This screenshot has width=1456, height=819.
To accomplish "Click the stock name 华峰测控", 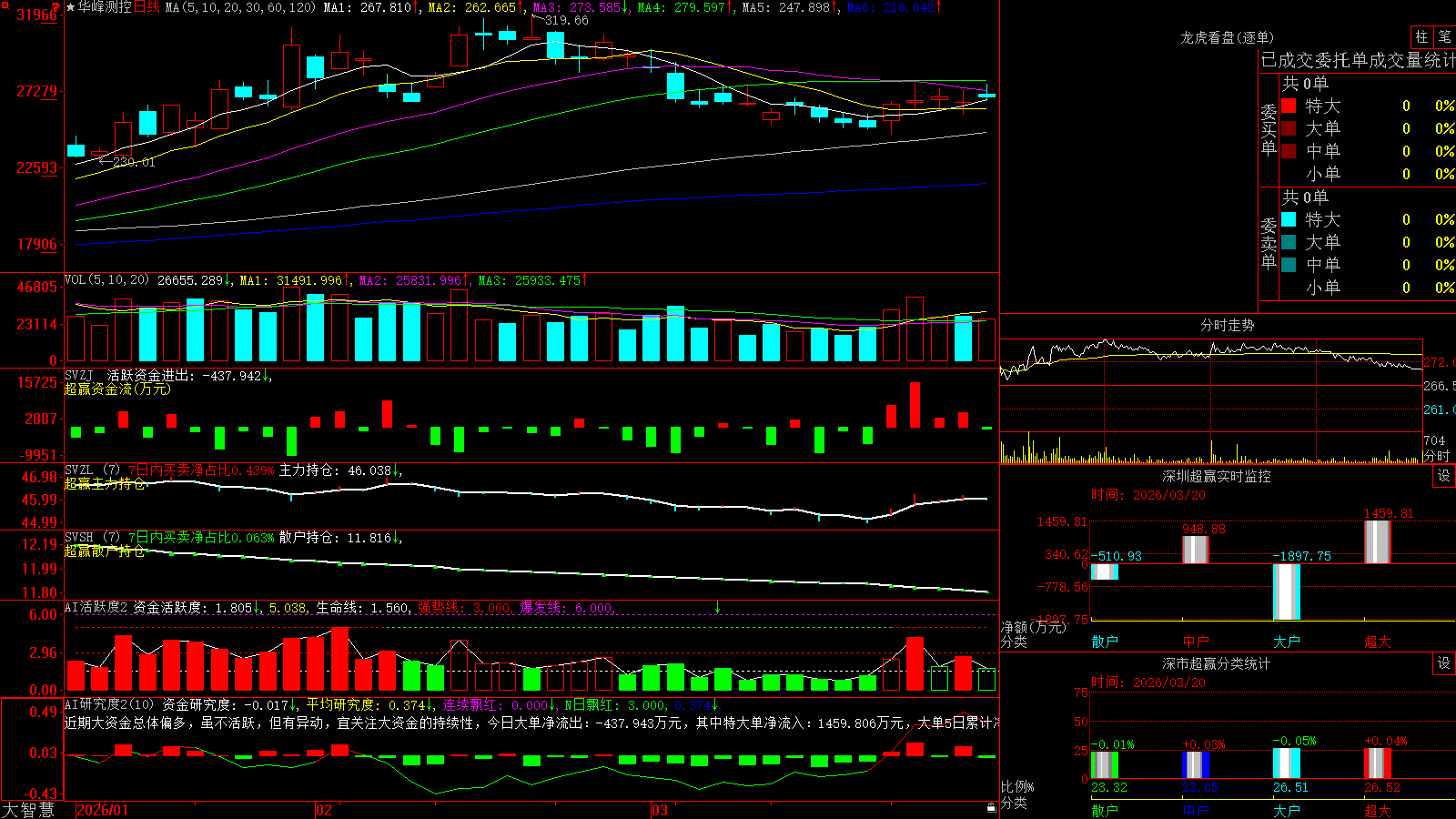I will [105, 7].
